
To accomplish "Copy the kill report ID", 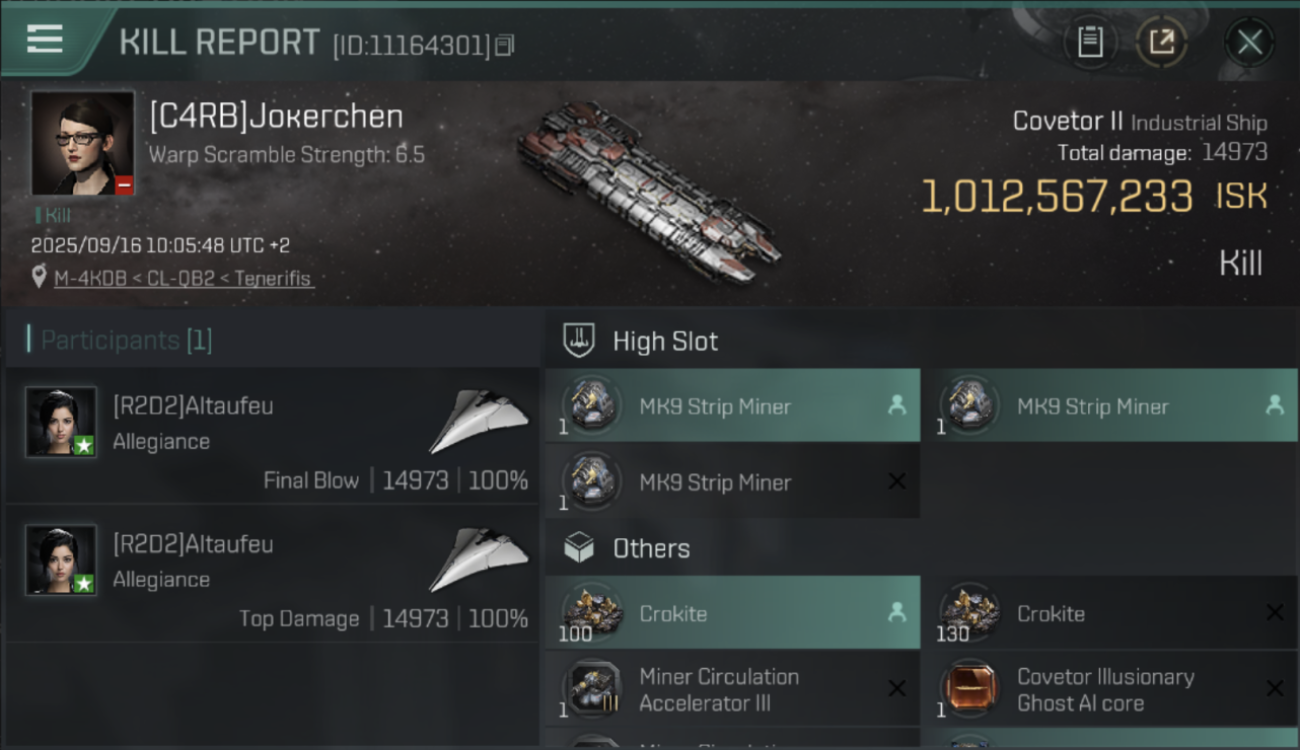I will (505, 45).
